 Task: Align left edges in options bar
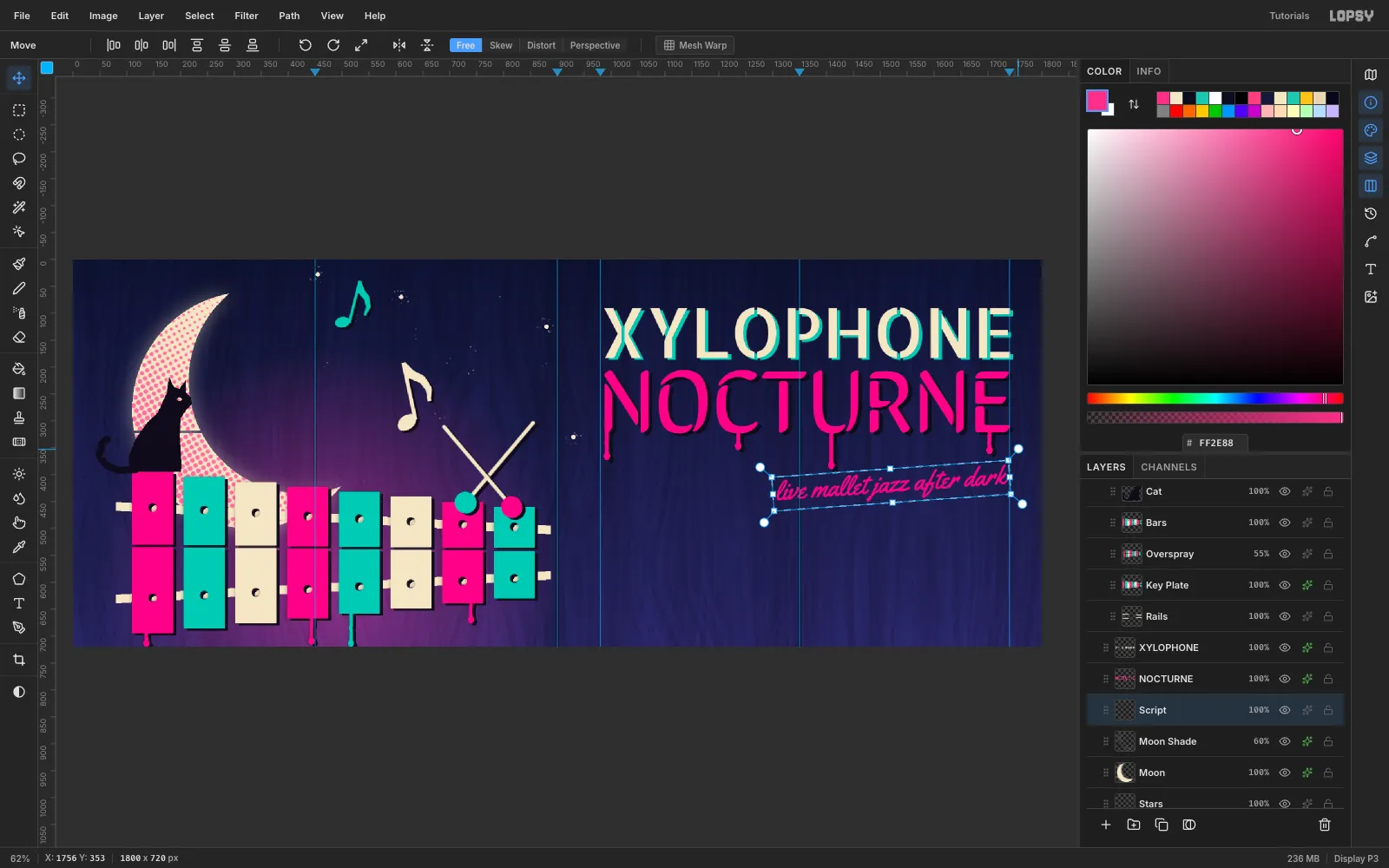[x=114, y=45]
